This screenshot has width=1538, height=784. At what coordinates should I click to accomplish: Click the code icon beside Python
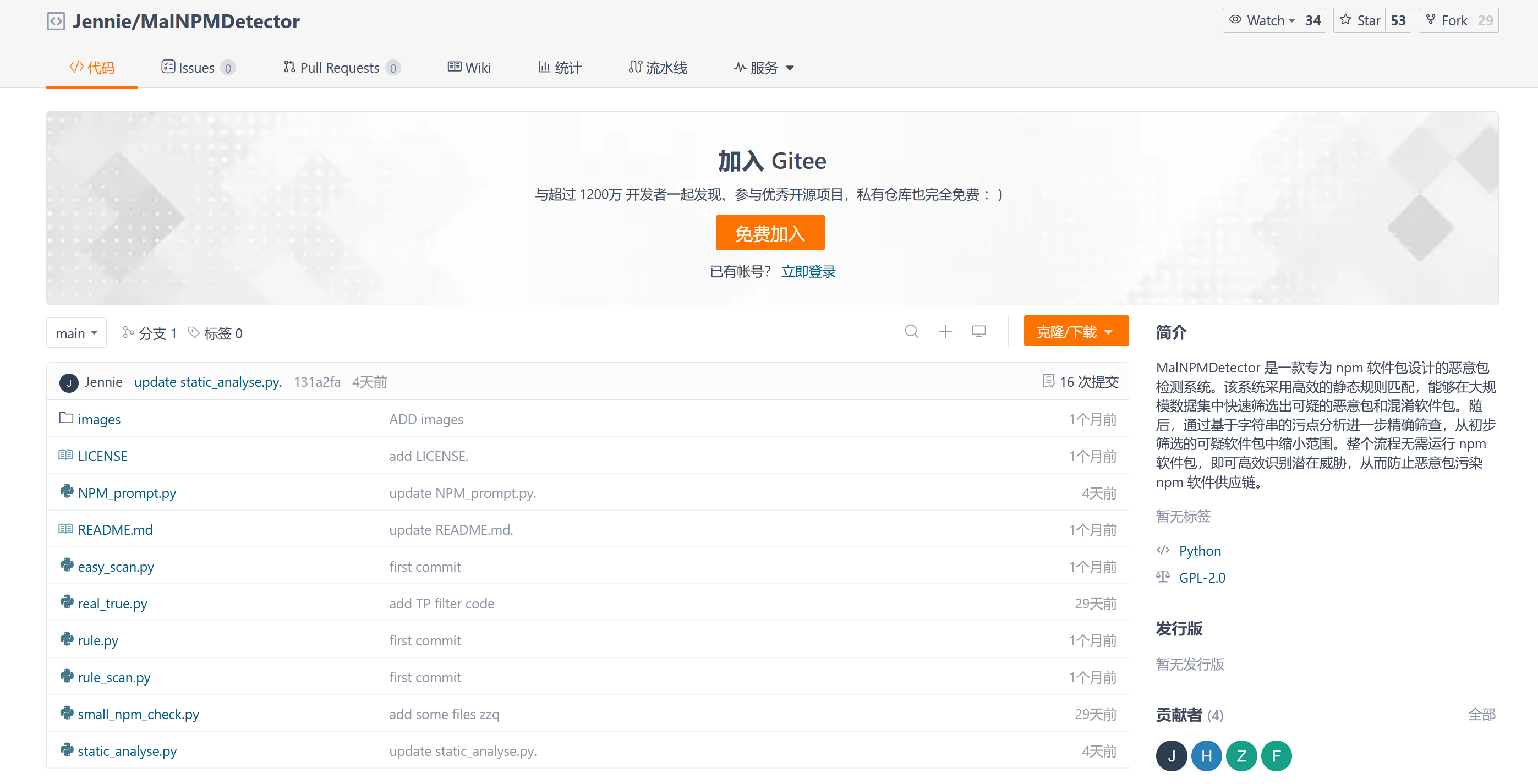tap(1163, 550)
